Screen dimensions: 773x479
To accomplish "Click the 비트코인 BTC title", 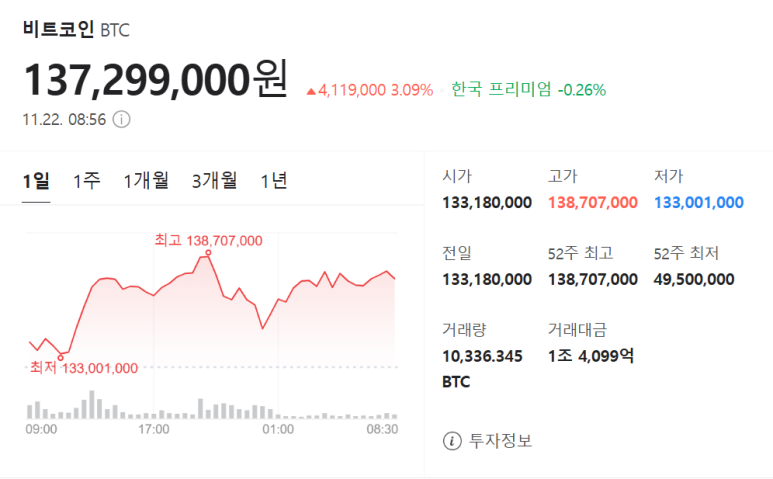I will 76,29.
